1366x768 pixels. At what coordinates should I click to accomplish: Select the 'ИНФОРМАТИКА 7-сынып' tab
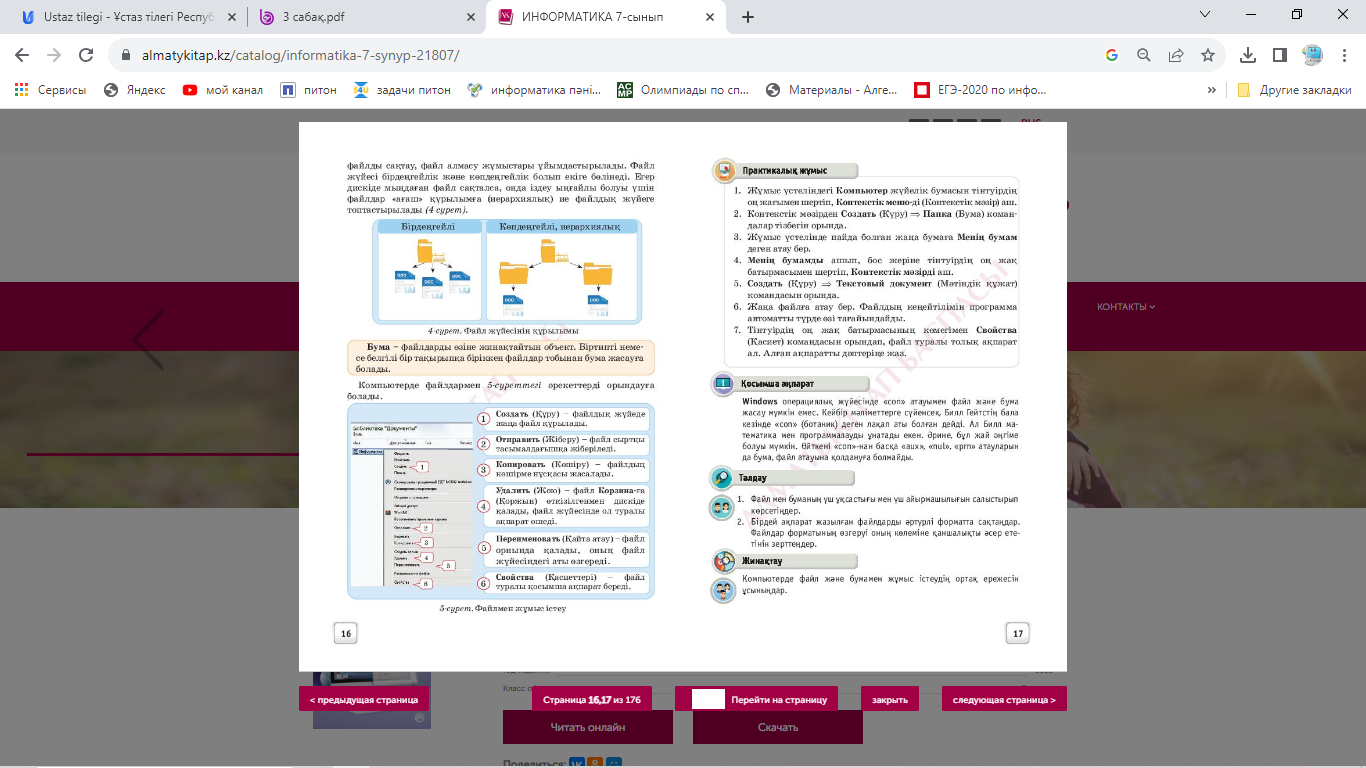pos(608,17)
